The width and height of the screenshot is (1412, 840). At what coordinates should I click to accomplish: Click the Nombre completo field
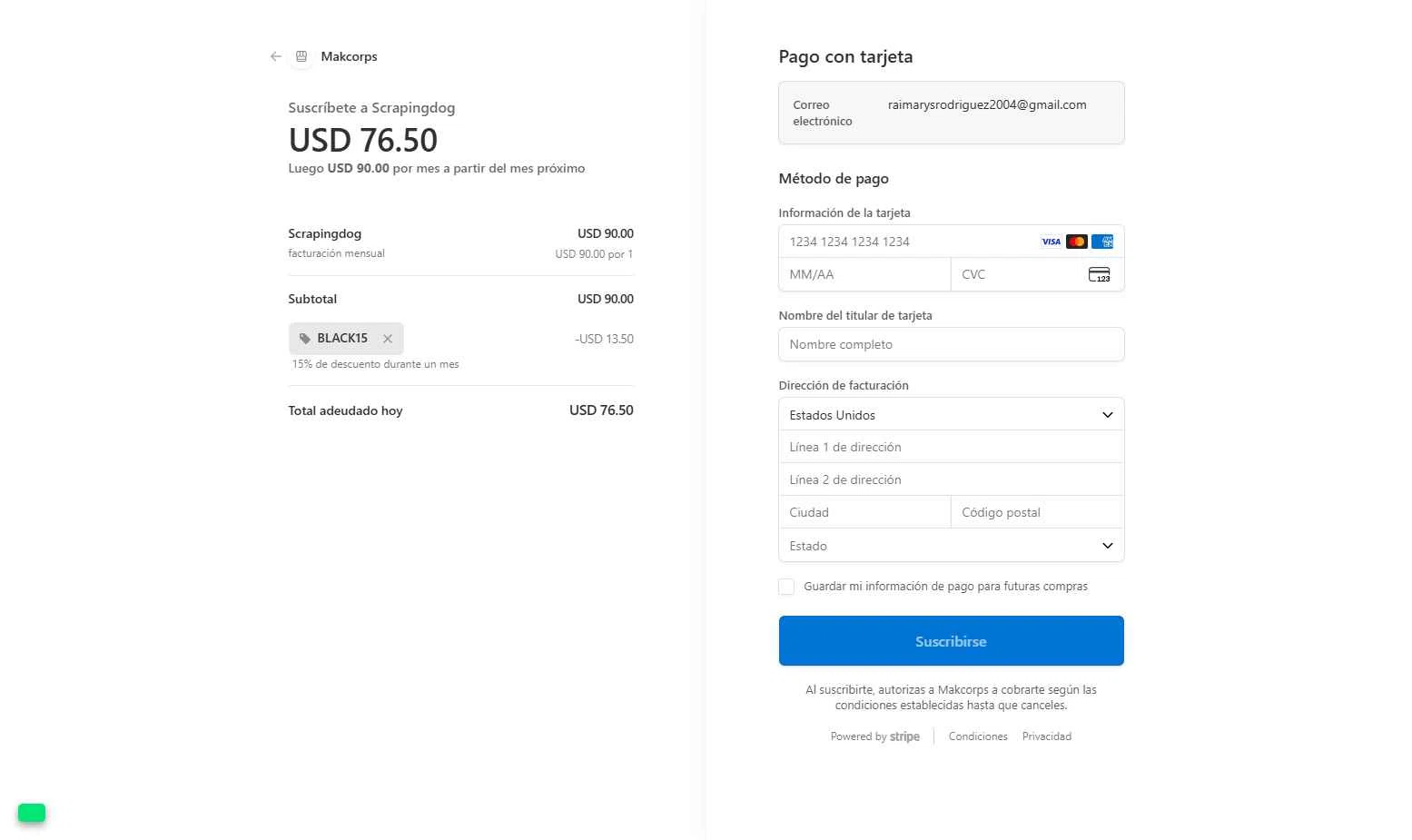tap(951, 344)
